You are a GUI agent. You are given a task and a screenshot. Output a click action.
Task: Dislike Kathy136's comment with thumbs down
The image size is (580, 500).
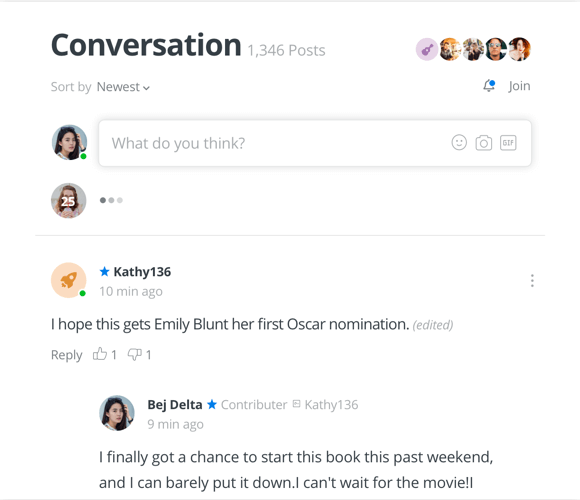(135, 354)
